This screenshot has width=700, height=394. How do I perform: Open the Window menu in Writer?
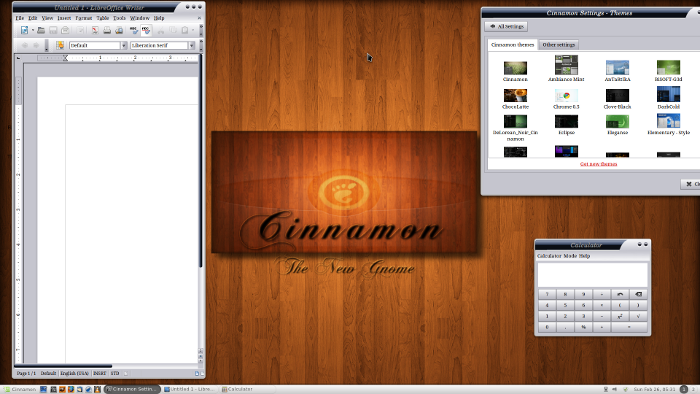(140, 18)
